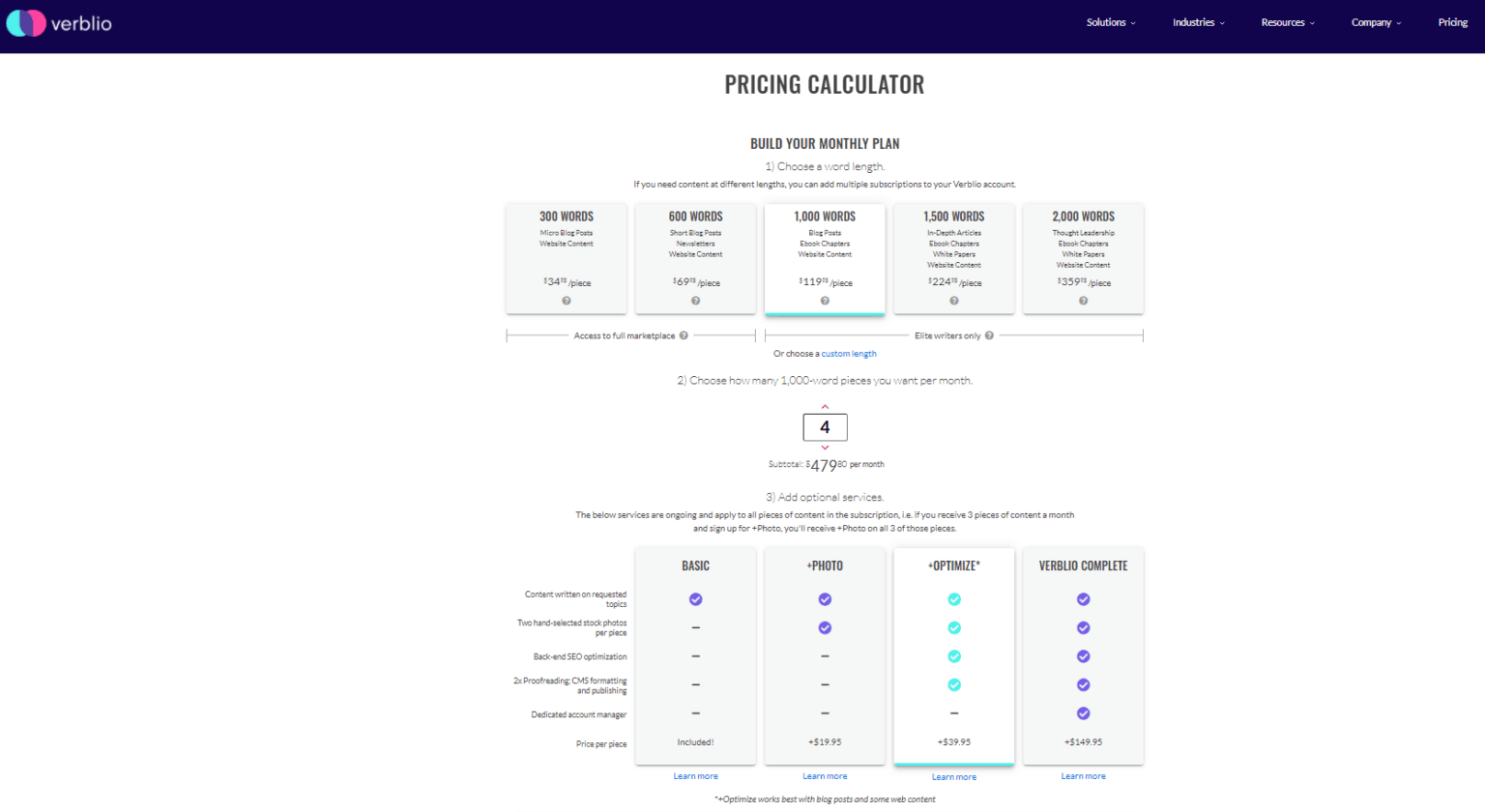The height and width of the screenshot is (812, 1485).
Task: Increase piece count with up arrow
Action: 825,406
